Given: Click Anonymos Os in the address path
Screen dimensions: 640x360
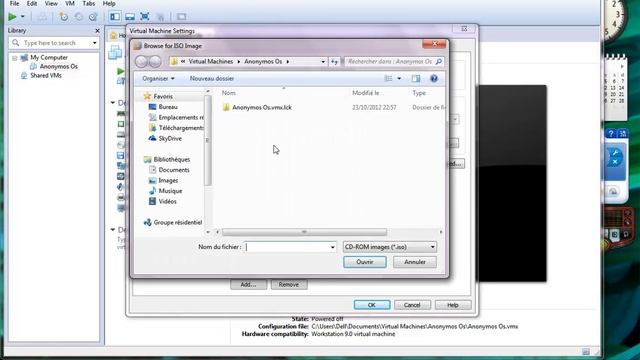Looking at the screenshot, I should point(263,61).
